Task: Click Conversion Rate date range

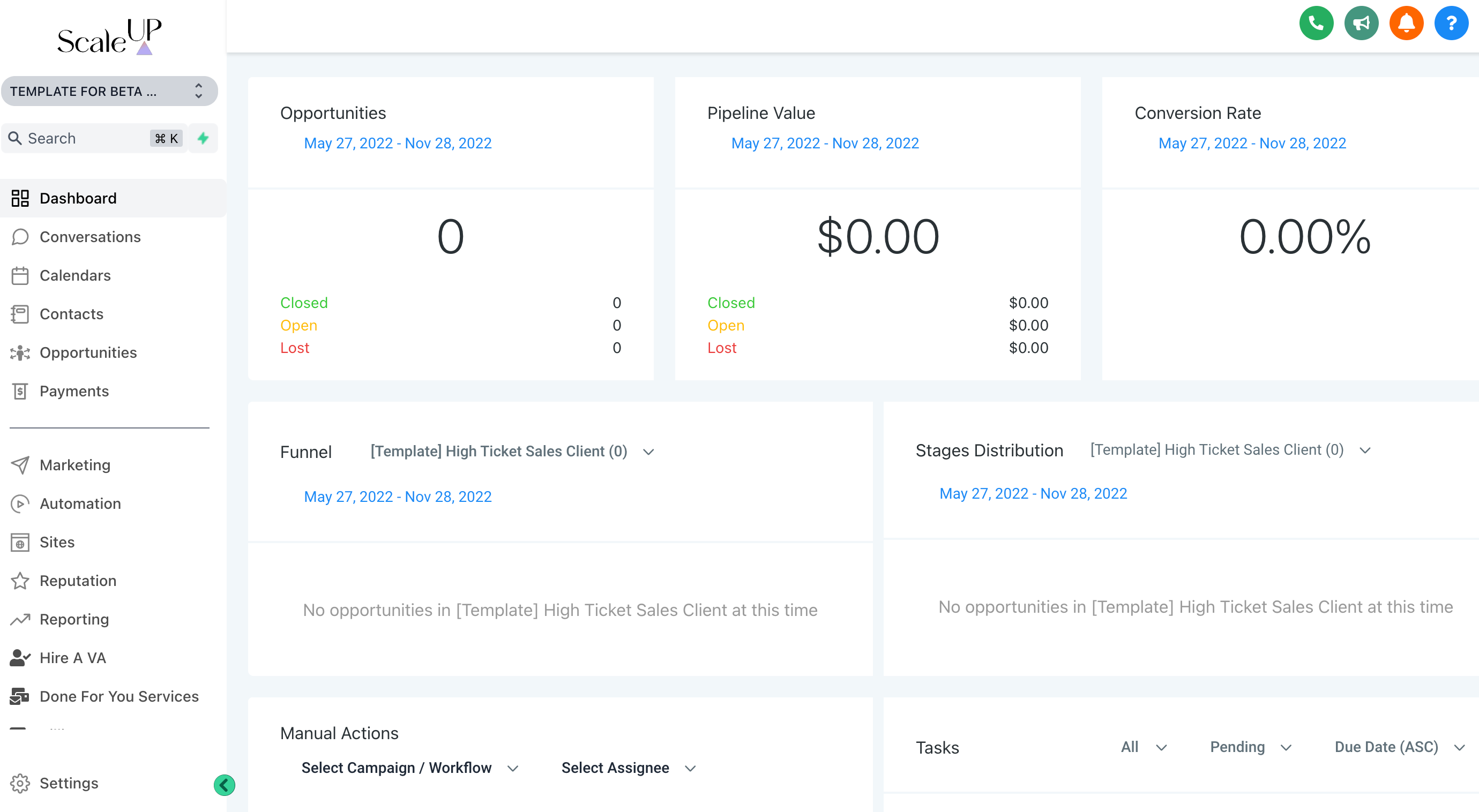Action: pos(1252,143)
